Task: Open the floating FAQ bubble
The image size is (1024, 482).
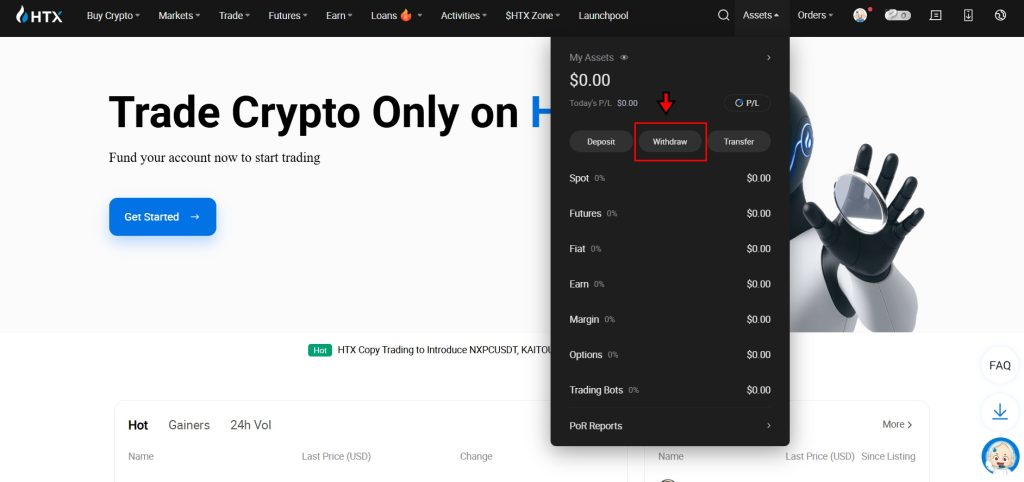Action: pos(1000,365)
